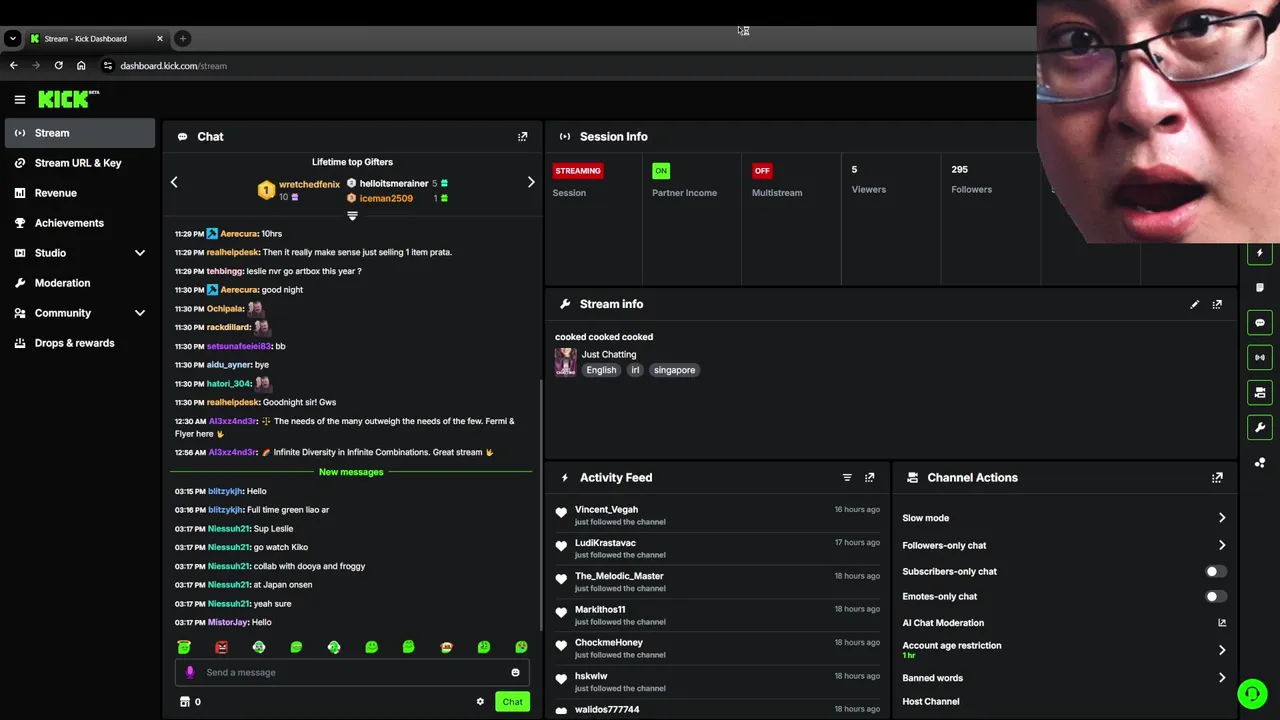Click the Send a message field
Image resolution: width=1280 pixels, height=720 pixels.
coord(352,673)
